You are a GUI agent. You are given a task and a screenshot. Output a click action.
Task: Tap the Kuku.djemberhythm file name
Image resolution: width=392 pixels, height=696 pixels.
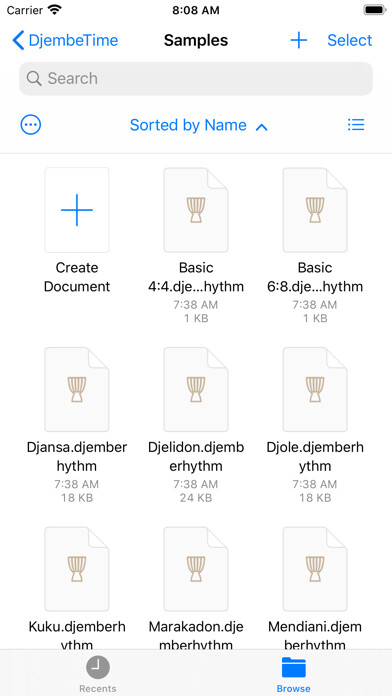click(x=77, y=635)
